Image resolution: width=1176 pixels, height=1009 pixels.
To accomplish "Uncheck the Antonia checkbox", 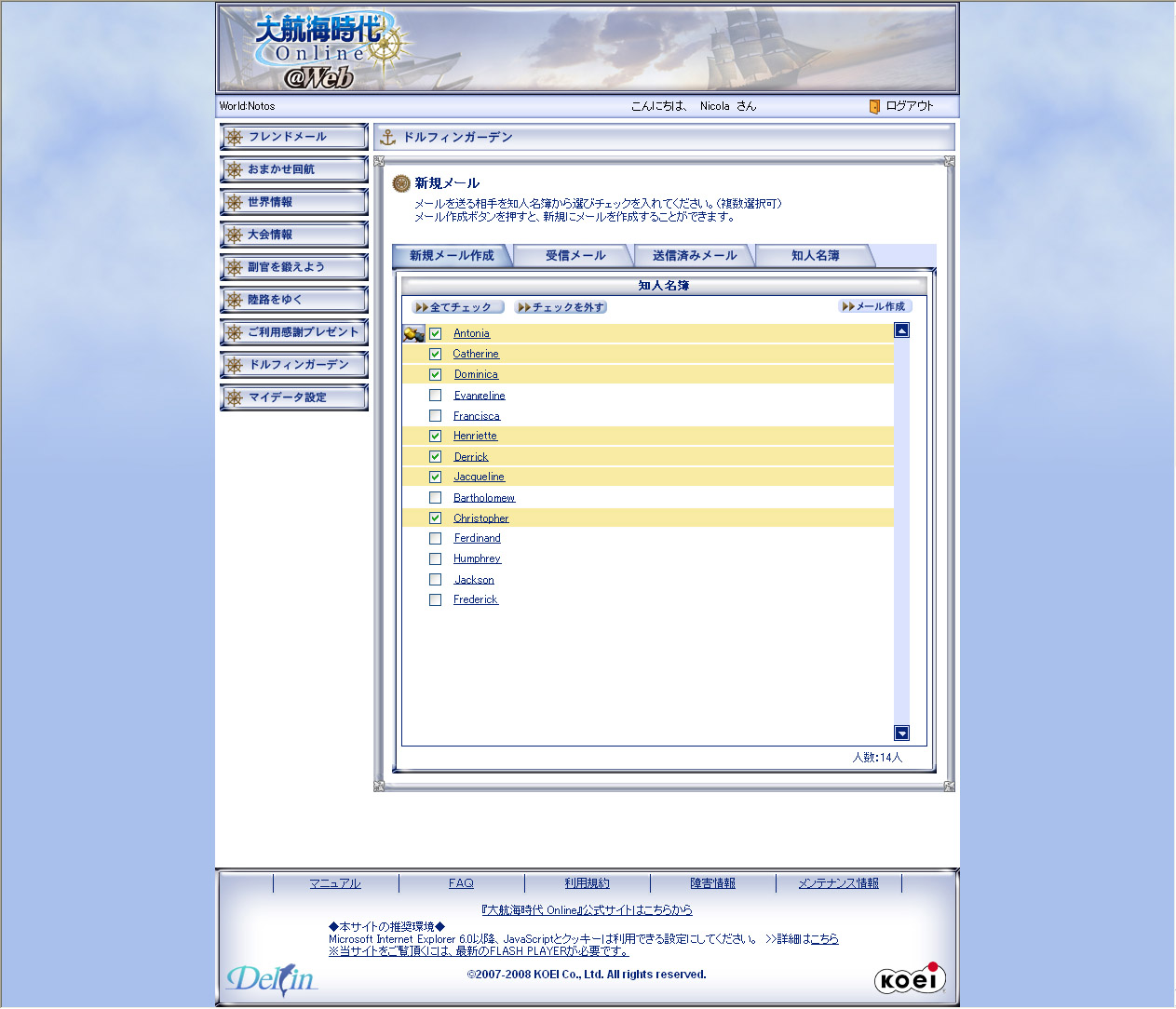I will pos(435,333).
